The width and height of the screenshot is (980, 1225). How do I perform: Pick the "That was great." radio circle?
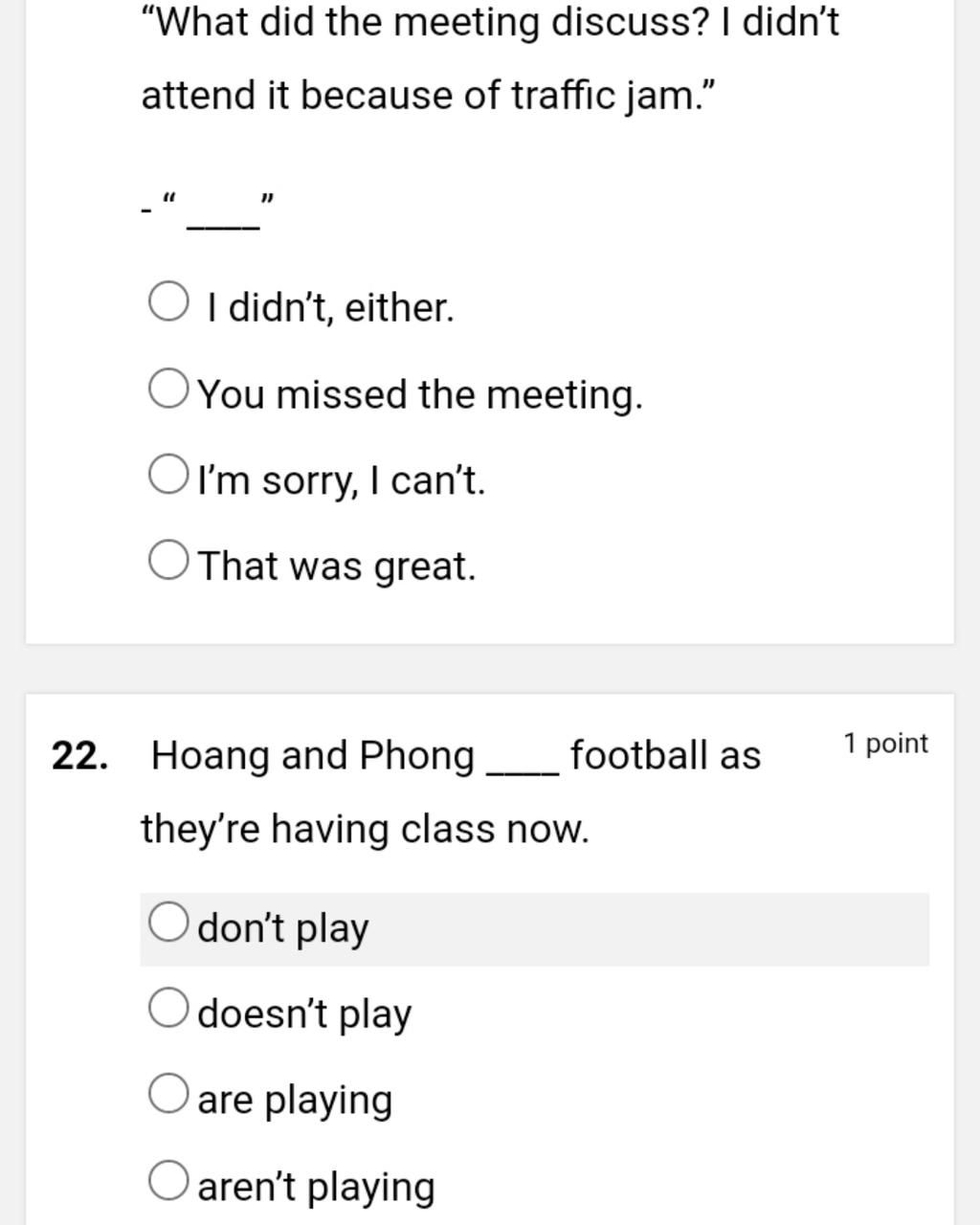pos(168,561)
